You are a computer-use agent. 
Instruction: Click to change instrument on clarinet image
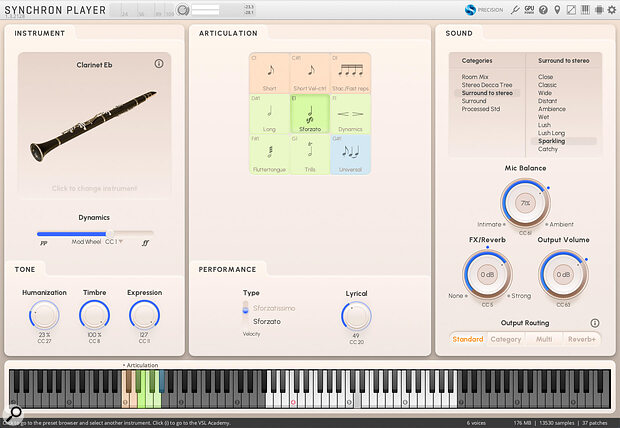tap(93, 188)
